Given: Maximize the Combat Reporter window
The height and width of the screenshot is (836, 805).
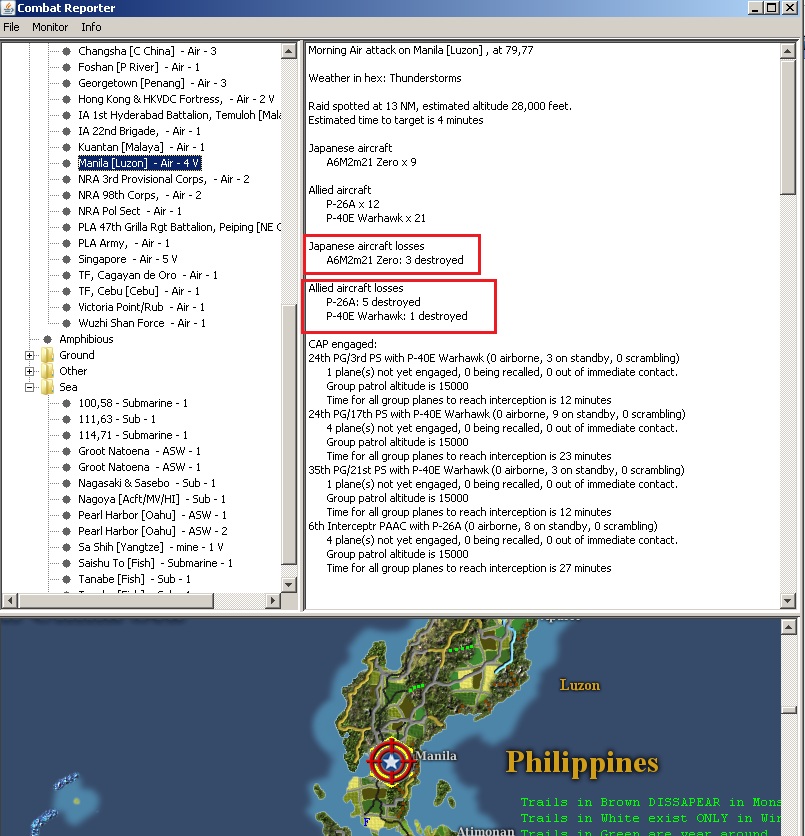Looking at the screenshot, I should [772, 7].
